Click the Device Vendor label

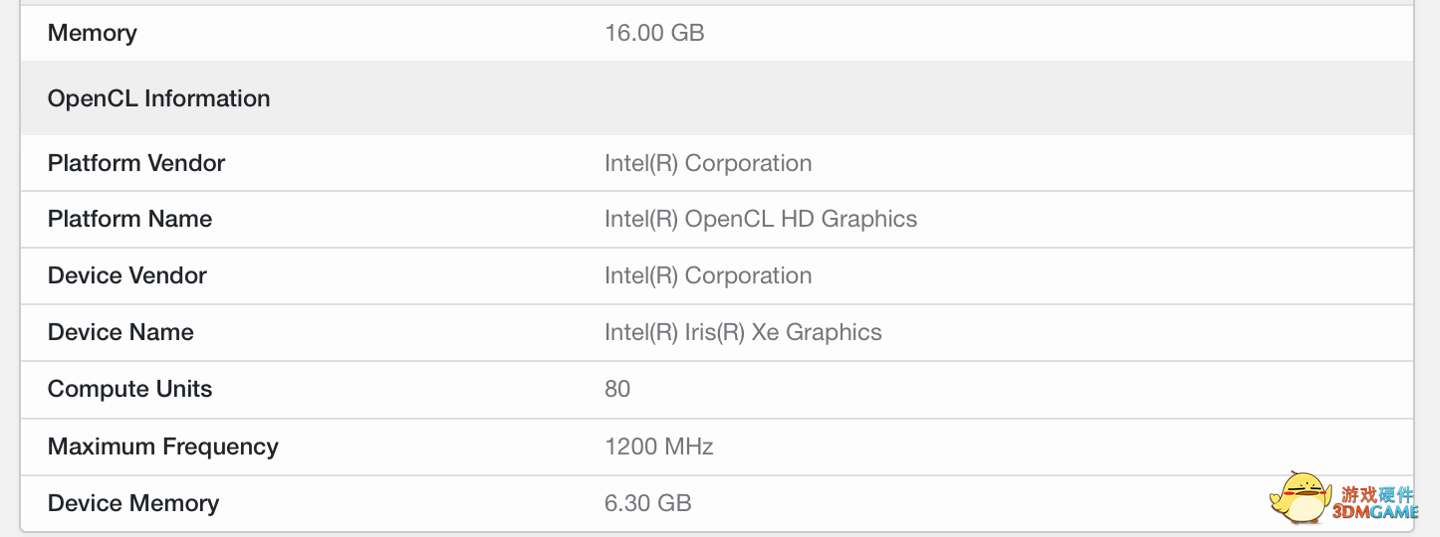point(127,276)
